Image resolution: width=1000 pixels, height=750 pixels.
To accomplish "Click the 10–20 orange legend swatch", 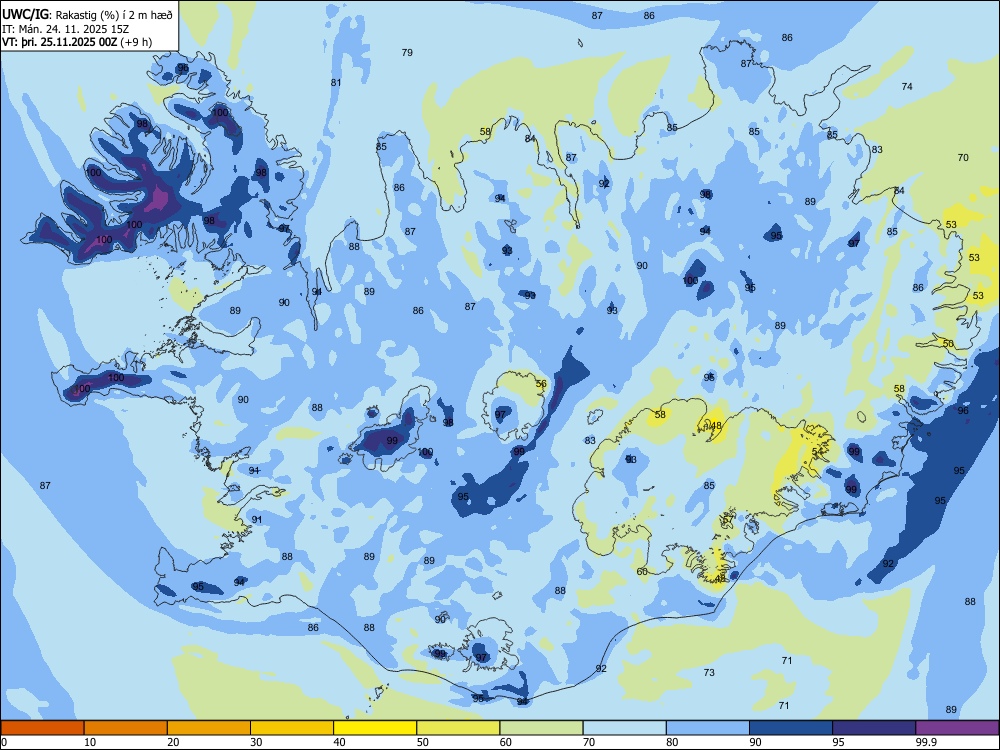I will point(126,728).
